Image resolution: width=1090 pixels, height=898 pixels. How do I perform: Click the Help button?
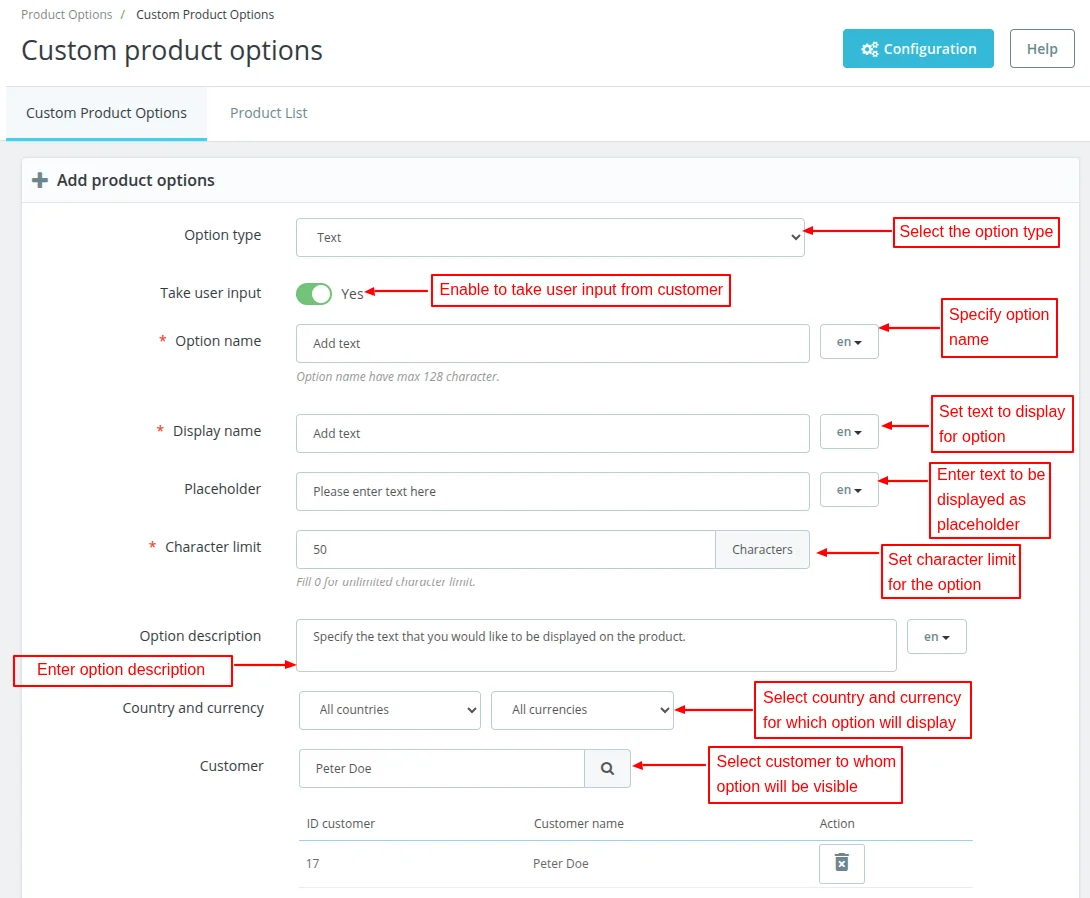1041,48
